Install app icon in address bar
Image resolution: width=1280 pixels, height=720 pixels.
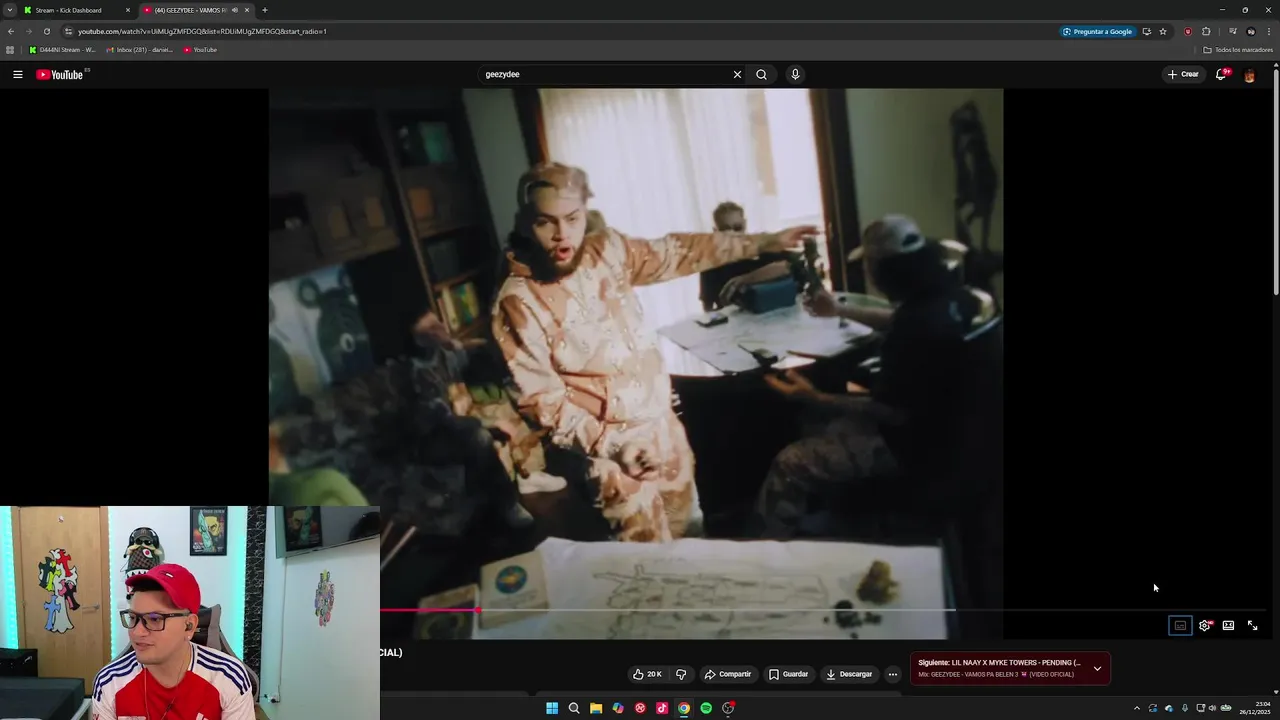(1146, 31)
